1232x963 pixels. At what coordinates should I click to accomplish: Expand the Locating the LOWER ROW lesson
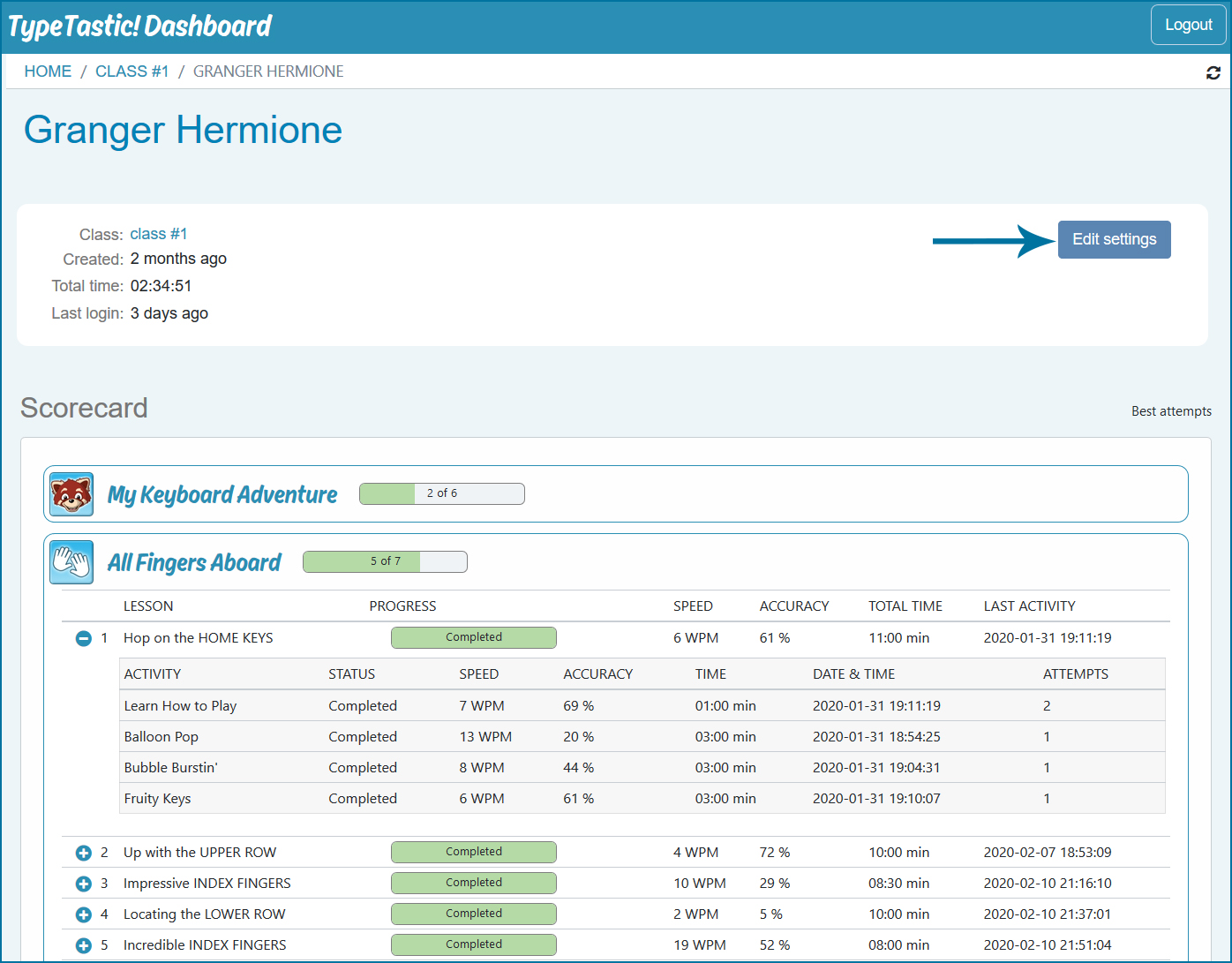(84, 914)
